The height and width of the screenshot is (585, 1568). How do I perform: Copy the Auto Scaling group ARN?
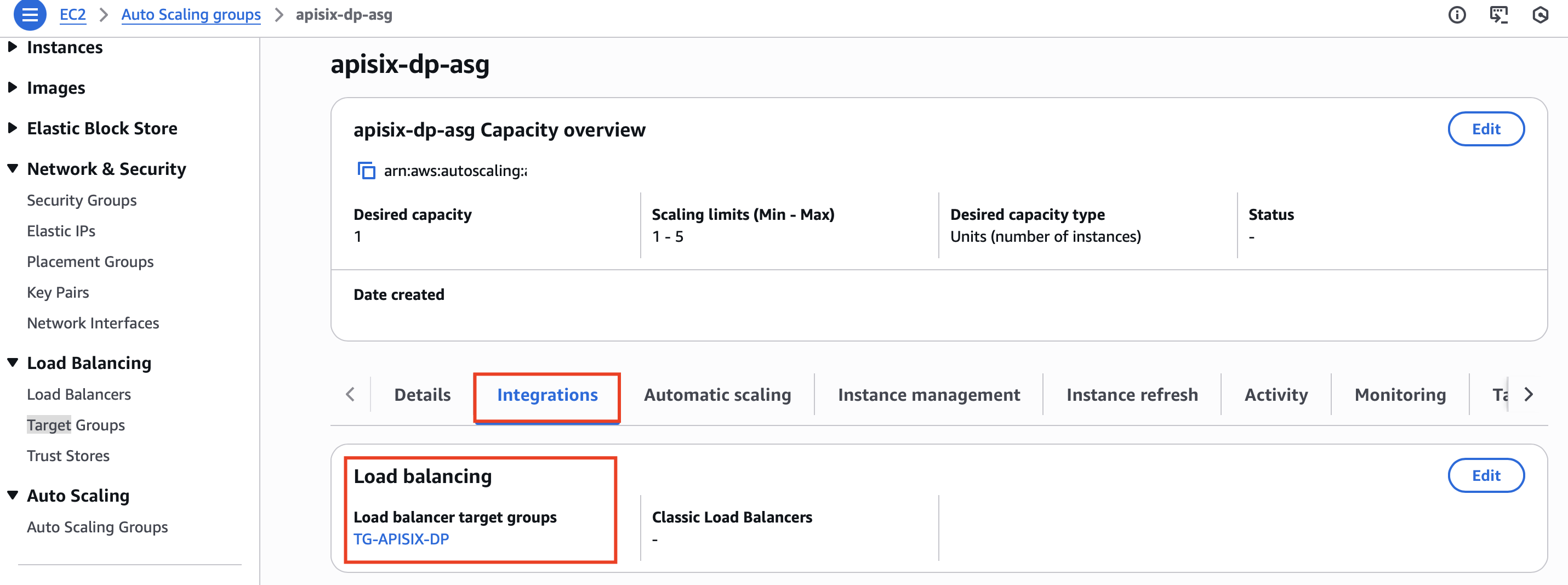[366, 171]
